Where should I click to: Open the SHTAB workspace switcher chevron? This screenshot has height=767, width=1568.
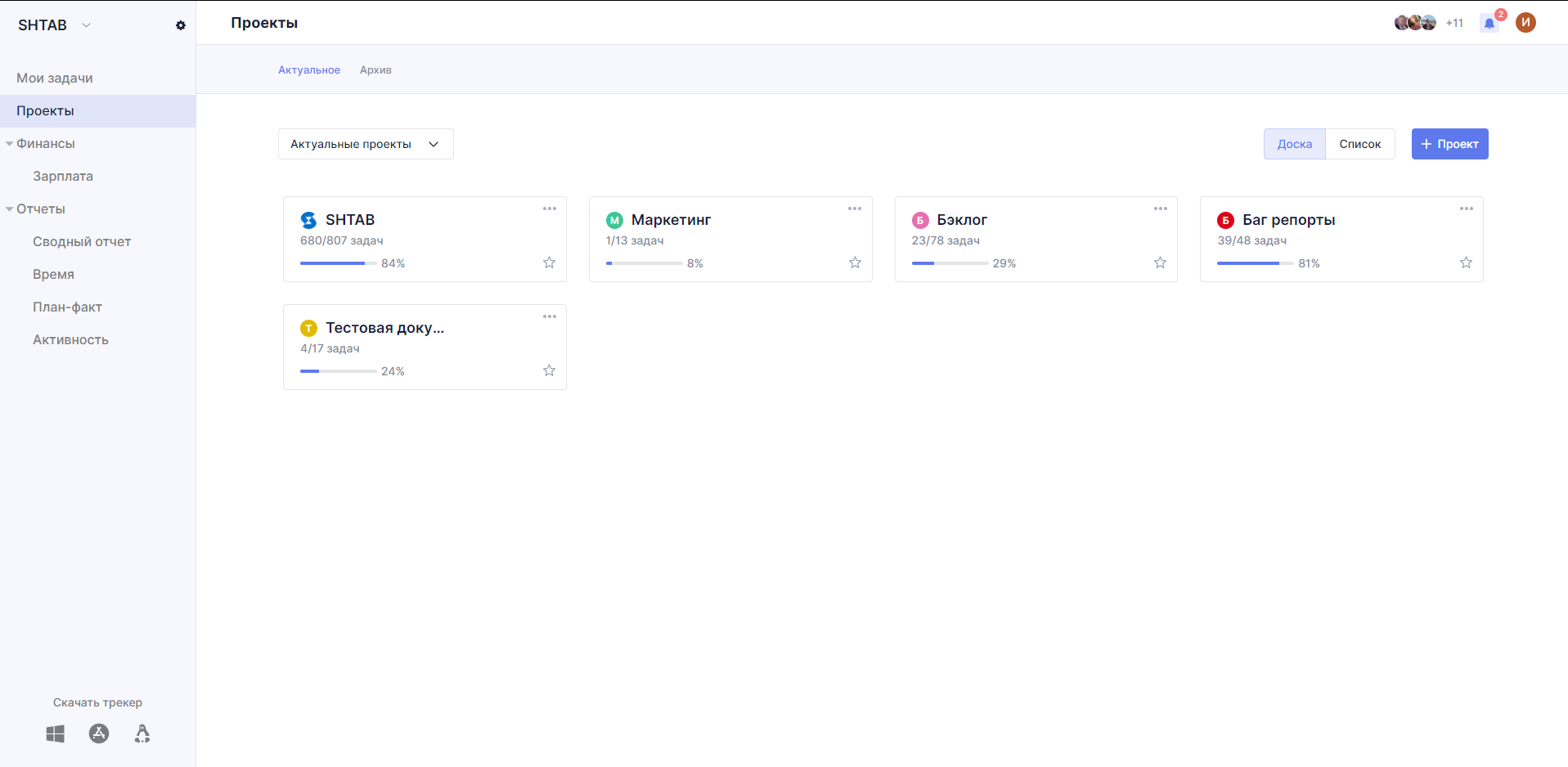(x=86, y=25)
